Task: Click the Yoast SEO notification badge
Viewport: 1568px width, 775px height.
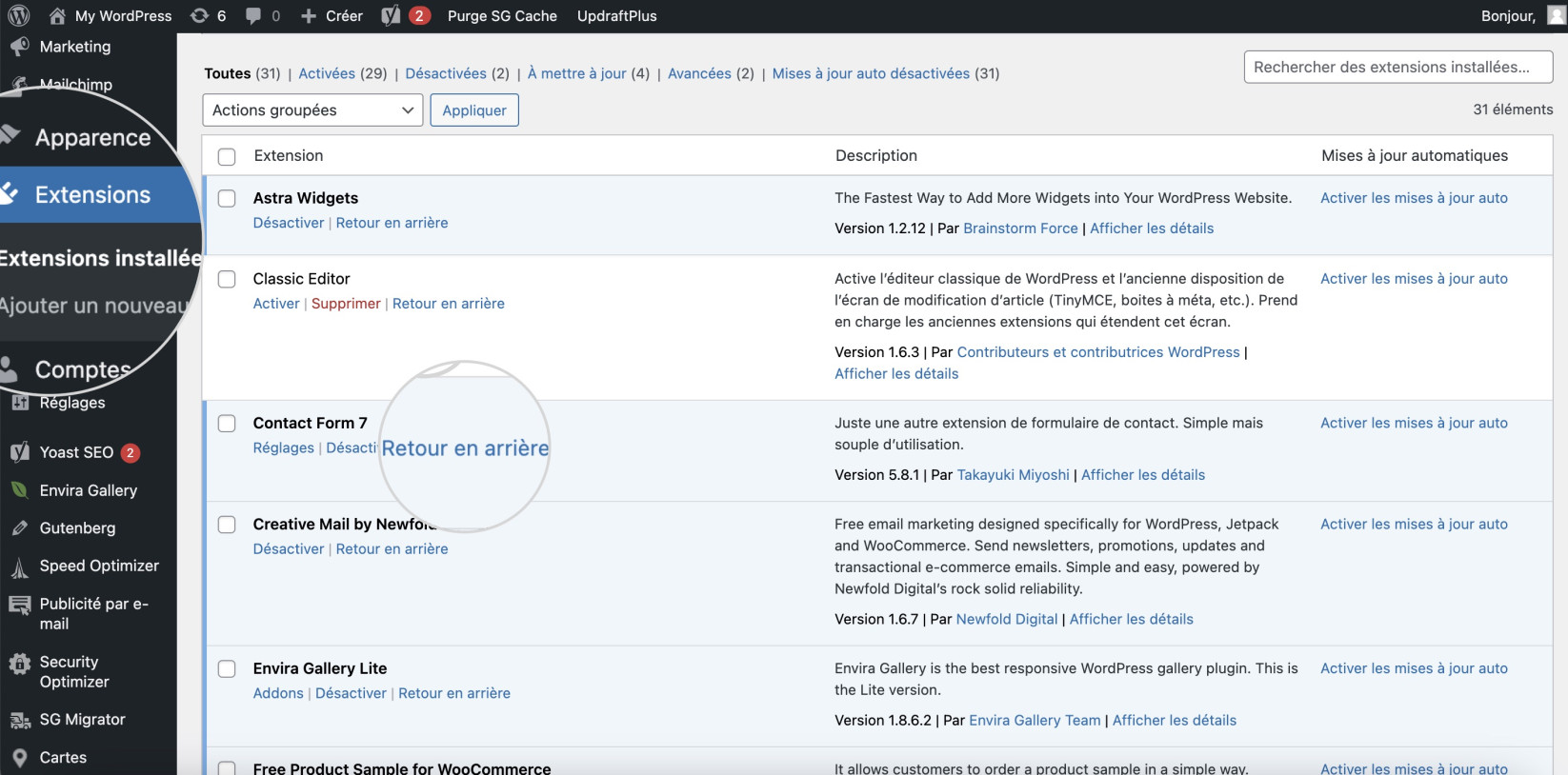Action: point(131,453)
